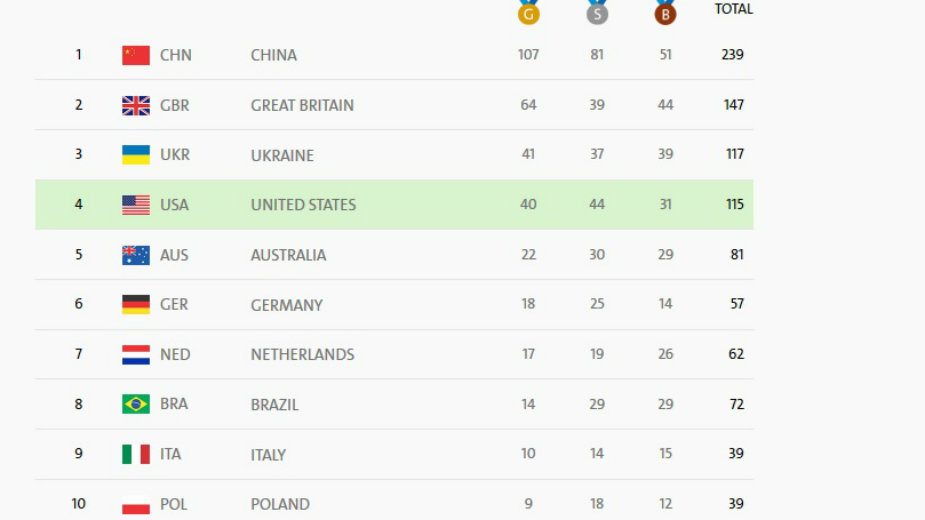Image resolution: width=925 pixels, height=520 pixels.
Task: Open the CHINA country link
Action: [x=273, y=55]
